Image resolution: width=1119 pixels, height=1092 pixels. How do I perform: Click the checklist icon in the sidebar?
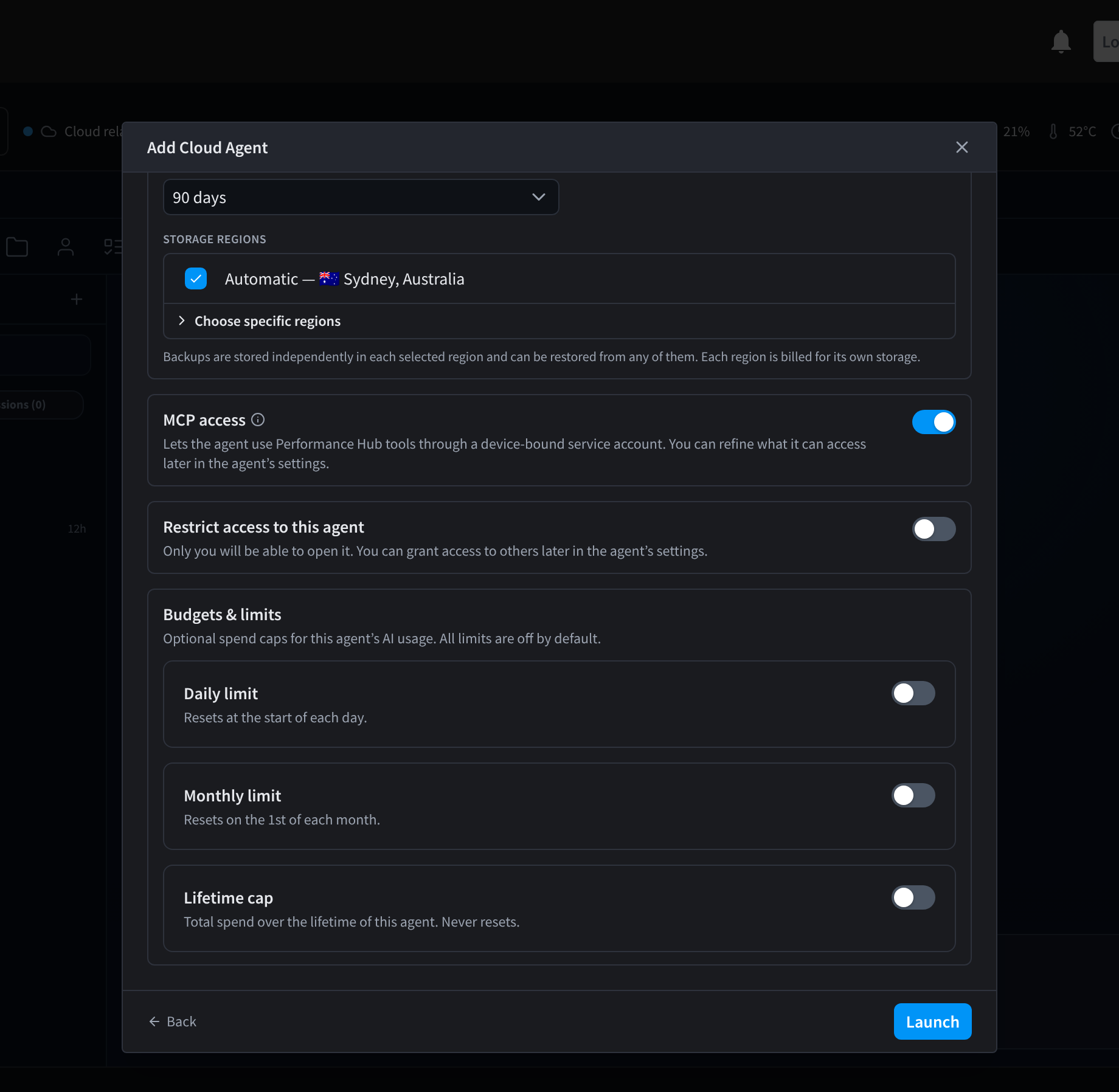coord(113,247)
